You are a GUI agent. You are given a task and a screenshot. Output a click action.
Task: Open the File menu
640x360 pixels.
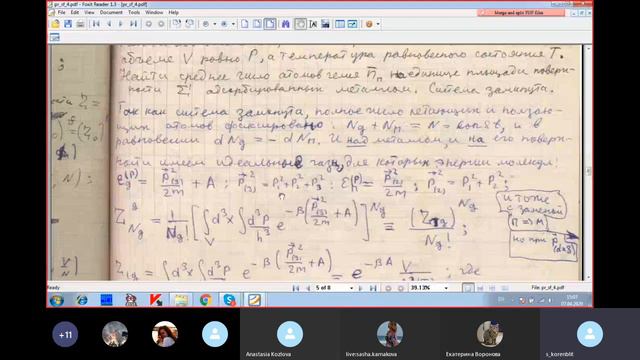click(x=62, y=13)
